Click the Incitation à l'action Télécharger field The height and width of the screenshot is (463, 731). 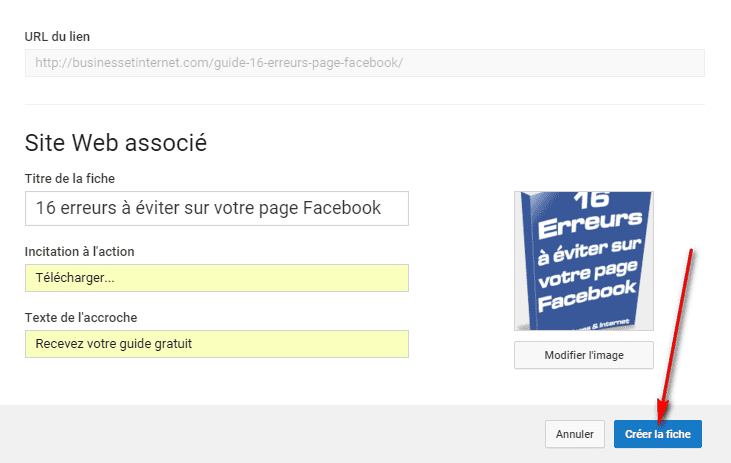point(217,278)
